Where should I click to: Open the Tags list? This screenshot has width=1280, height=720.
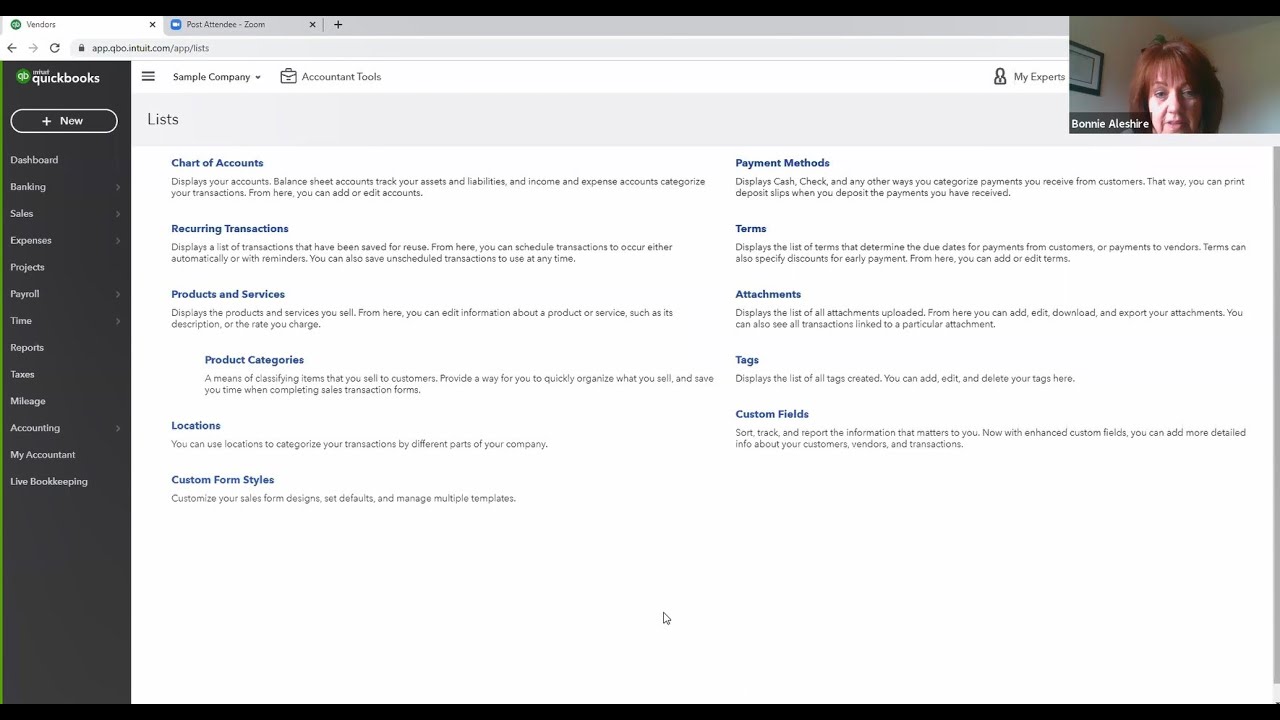(747, 360)
